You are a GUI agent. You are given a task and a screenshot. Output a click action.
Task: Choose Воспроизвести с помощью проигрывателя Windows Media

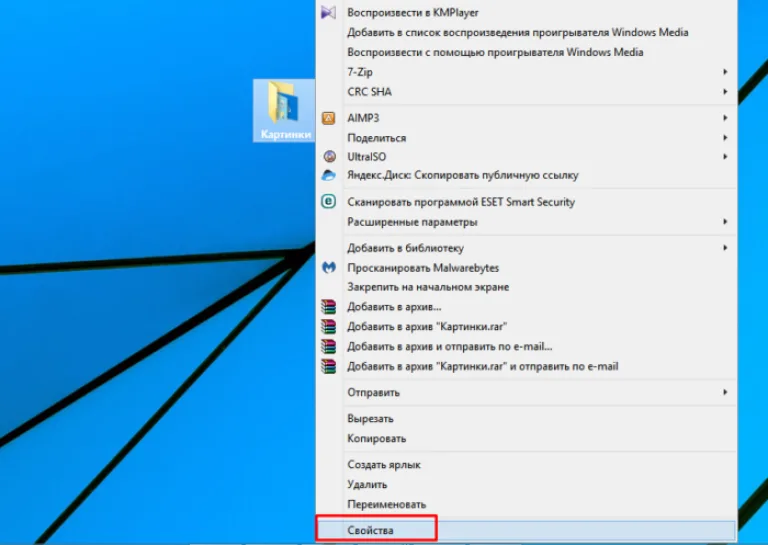coord(526,52)
